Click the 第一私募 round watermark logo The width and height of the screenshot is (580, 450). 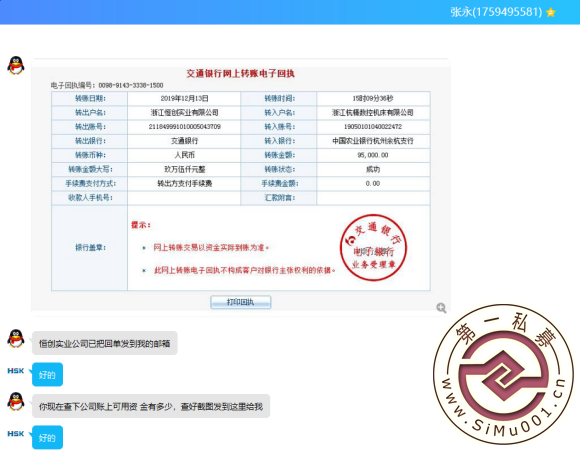(503, 374)
